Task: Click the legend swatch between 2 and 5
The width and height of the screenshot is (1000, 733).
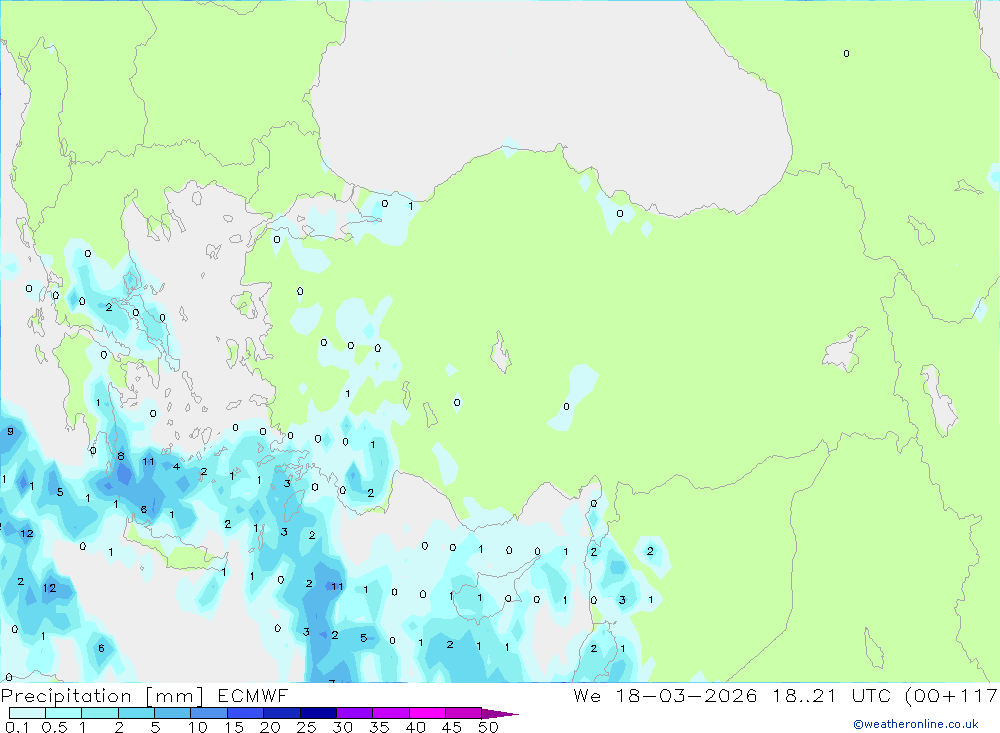Action: tap(136, 713)
